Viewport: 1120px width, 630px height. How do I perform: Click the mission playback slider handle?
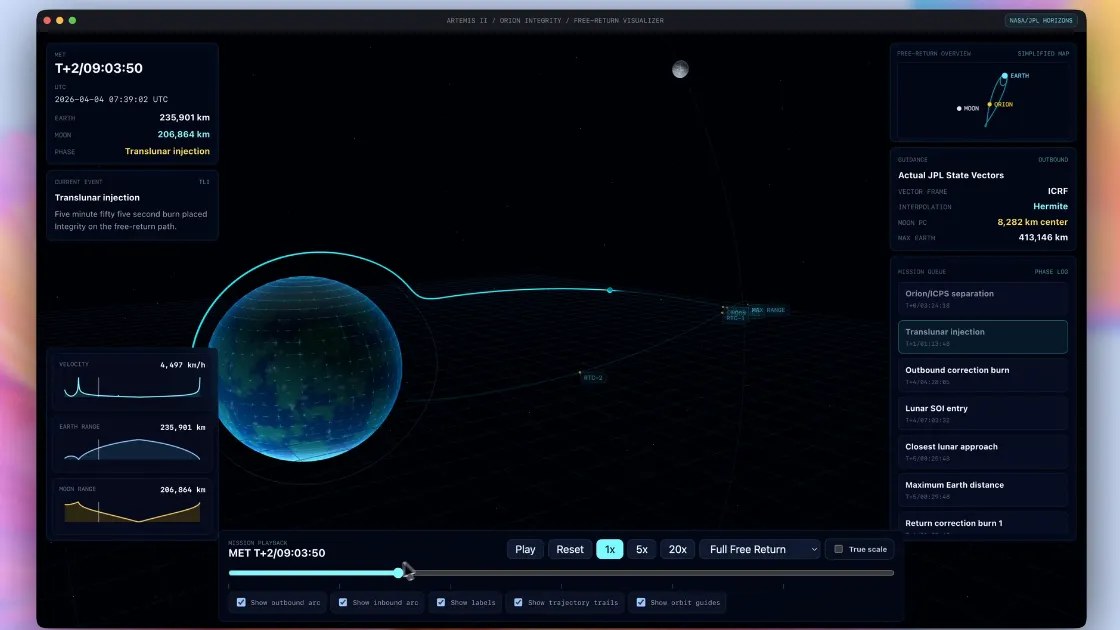(399, 573)
